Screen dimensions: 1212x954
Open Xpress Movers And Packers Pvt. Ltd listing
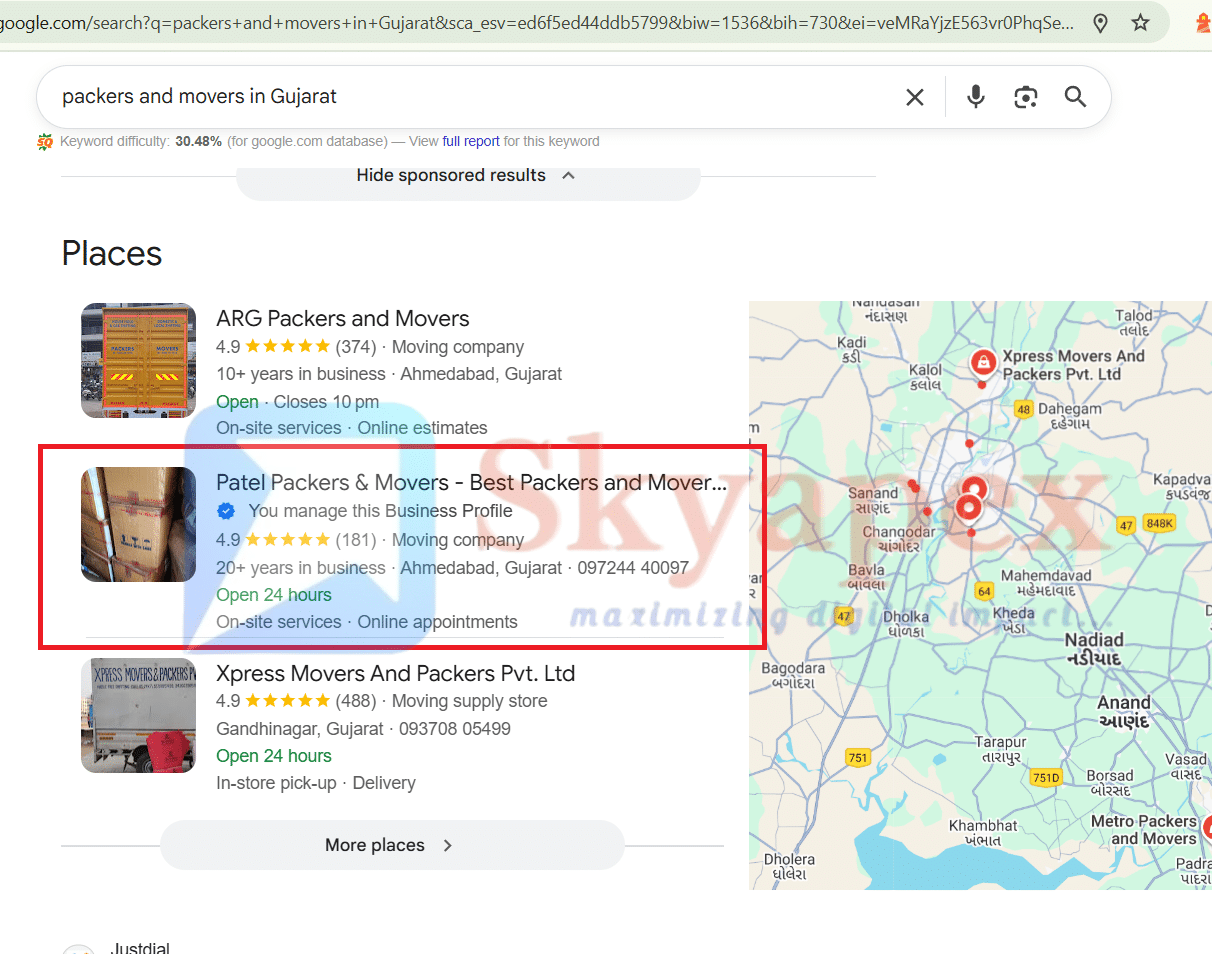395,673
